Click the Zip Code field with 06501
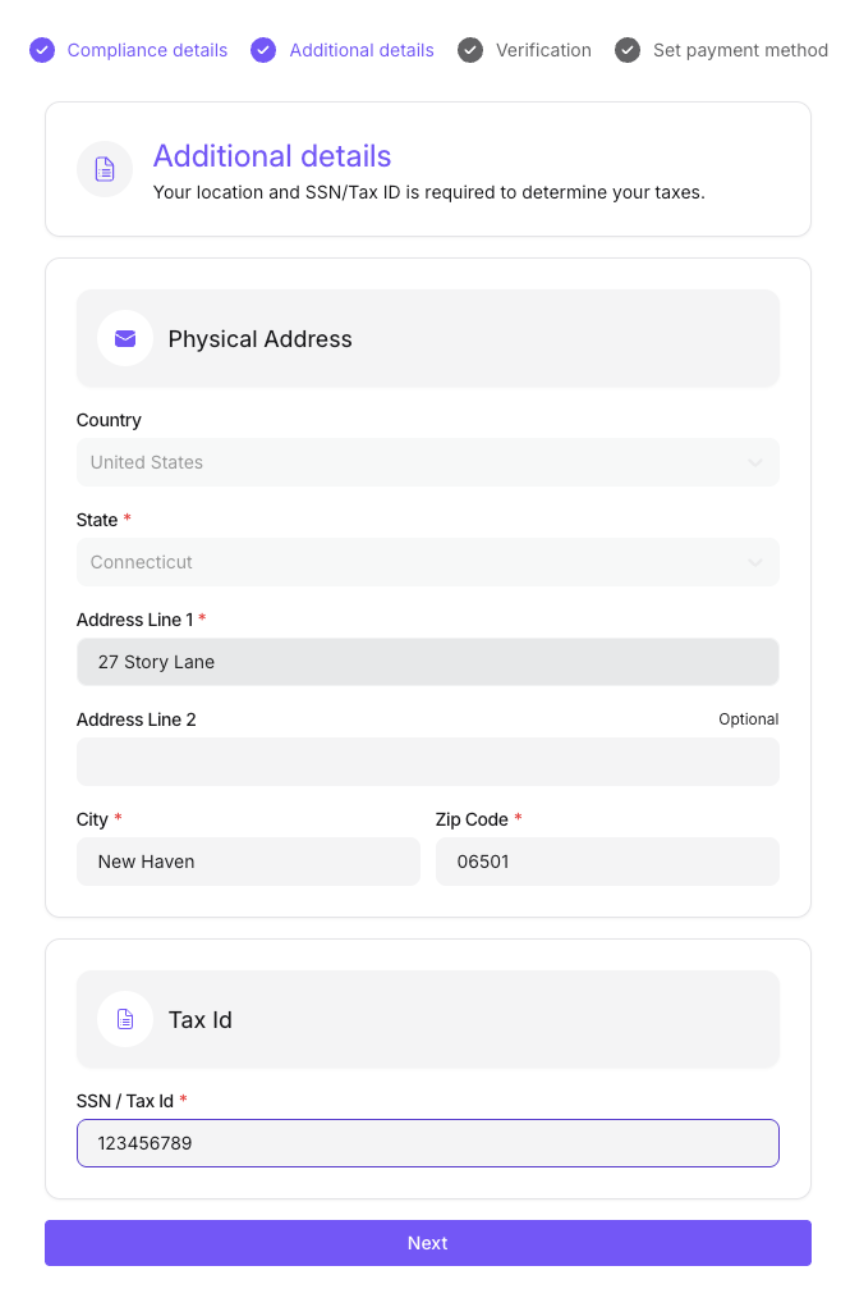Screen dimensions: 864x1312 pyautogui.click(x=607, y=861)
